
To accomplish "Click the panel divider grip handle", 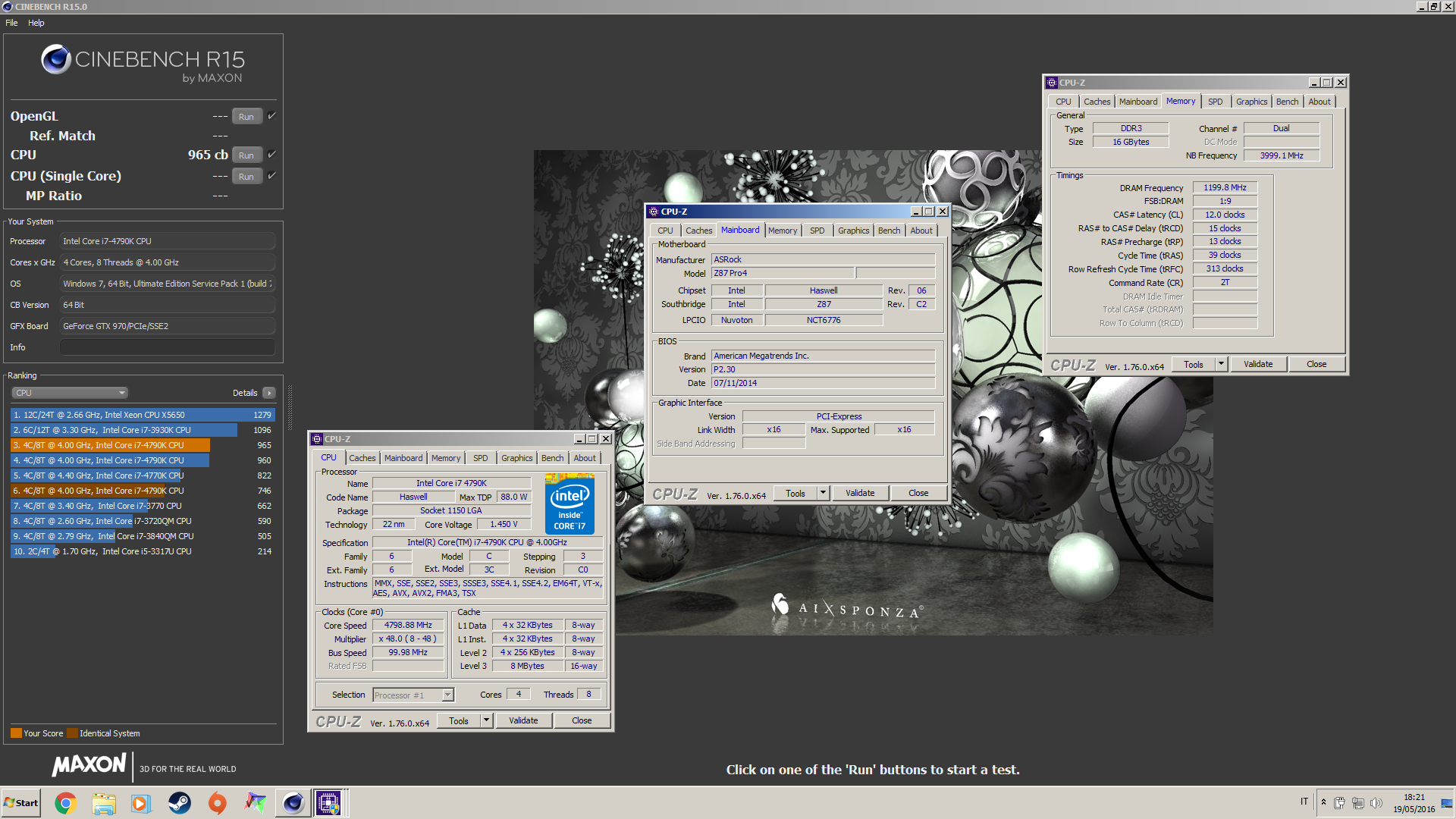I will (x=290, y=408).
